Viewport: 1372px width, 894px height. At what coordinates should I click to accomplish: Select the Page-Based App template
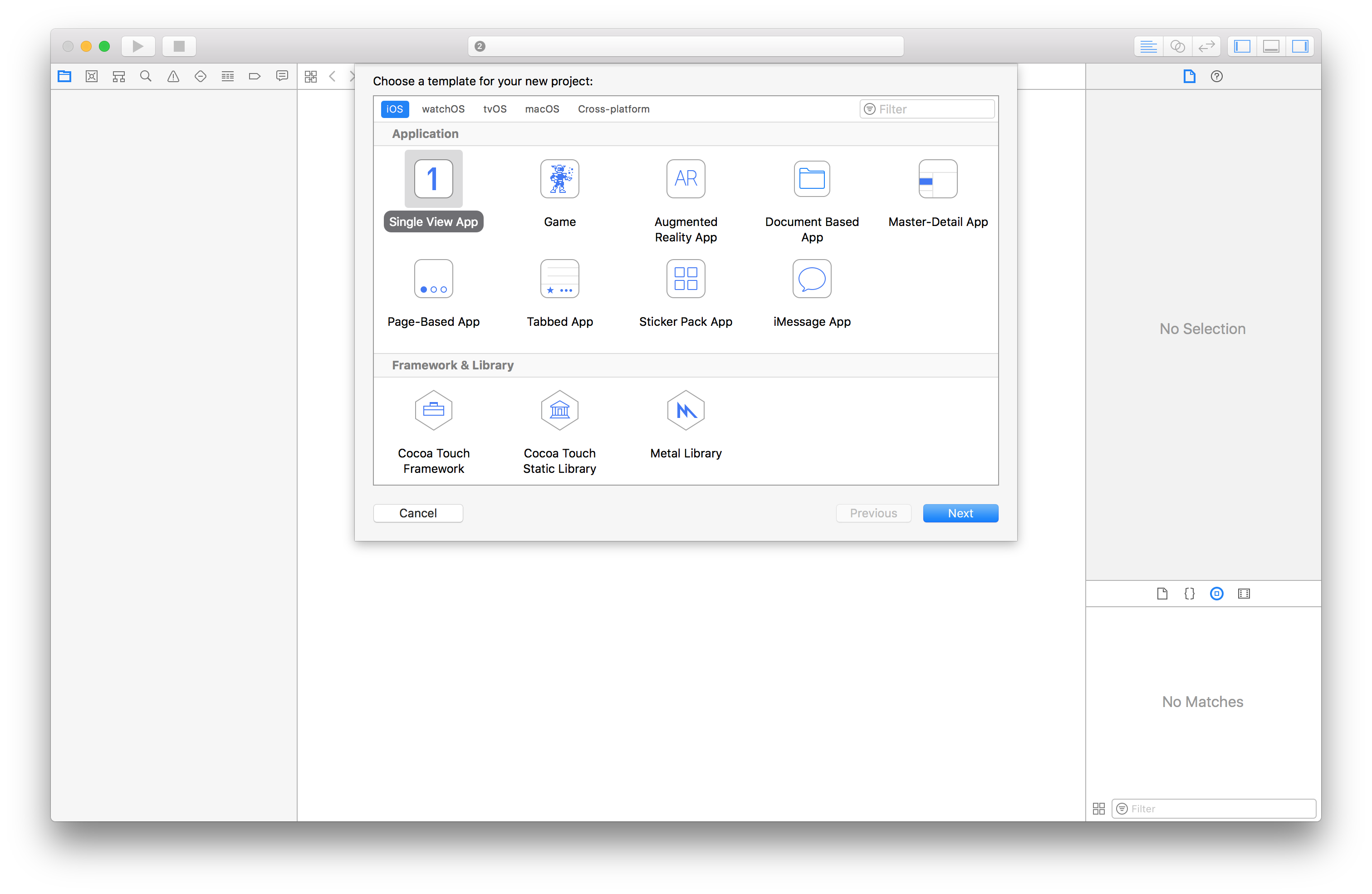433,293
